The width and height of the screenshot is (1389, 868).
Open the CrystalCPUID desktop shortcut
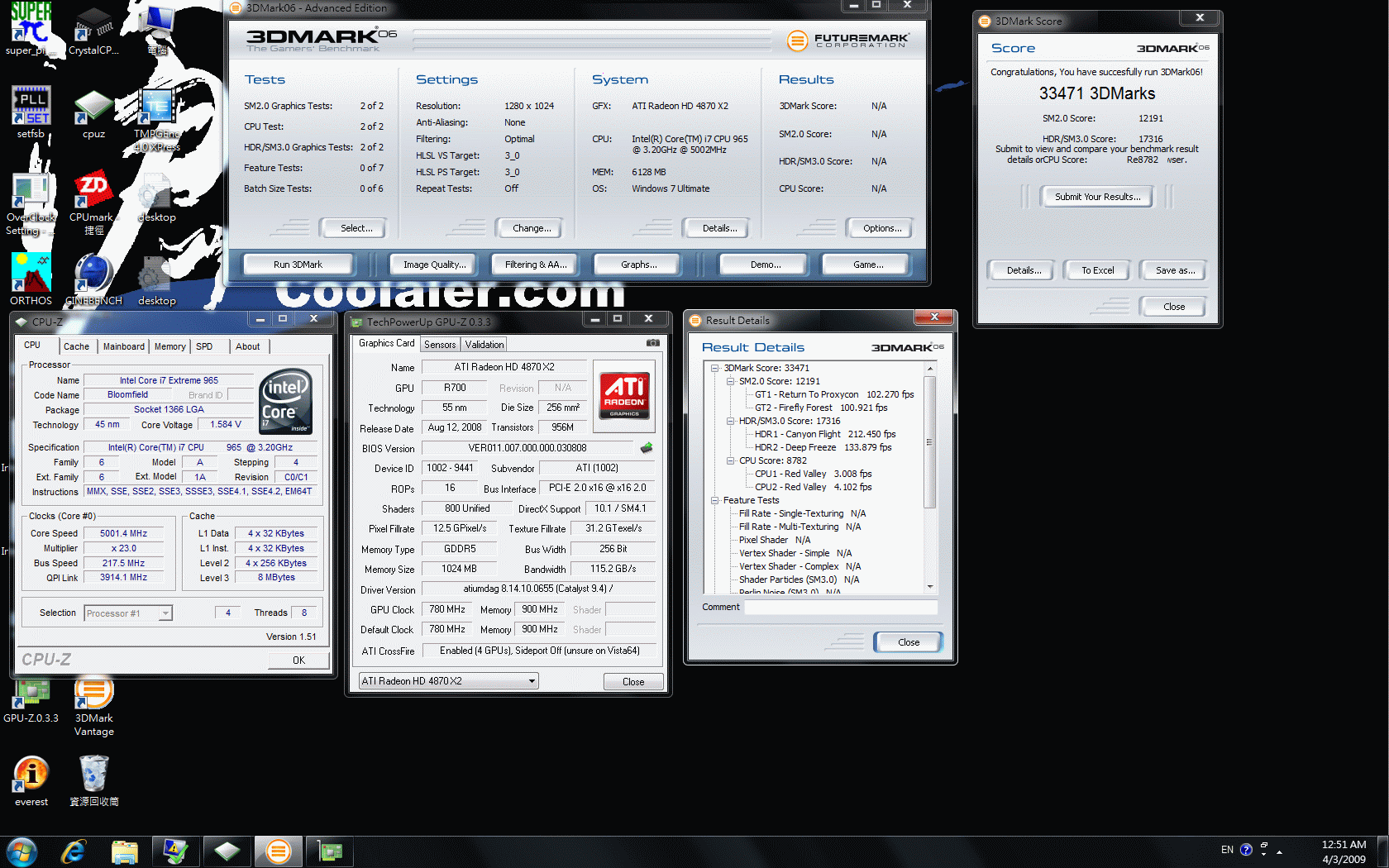93,31
